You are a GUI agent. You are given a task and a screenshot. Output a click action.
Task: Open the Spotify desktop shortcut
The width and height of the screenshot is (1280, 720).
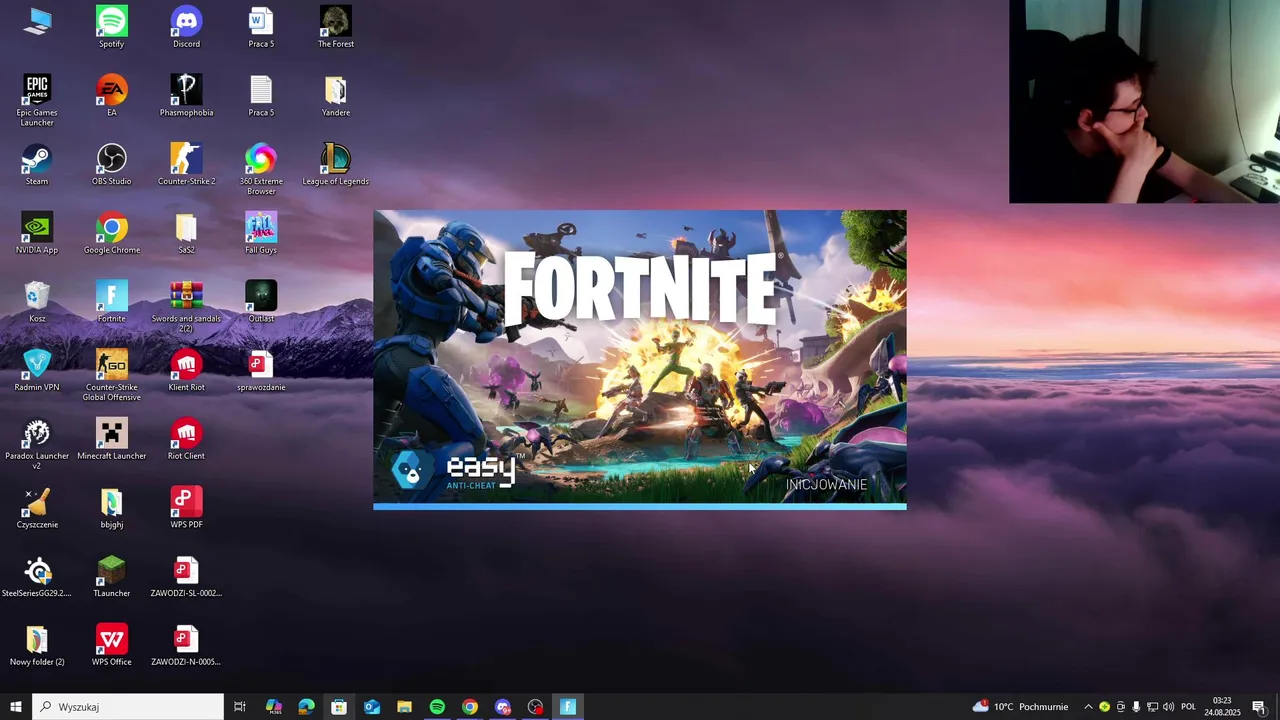coord(111,27)
